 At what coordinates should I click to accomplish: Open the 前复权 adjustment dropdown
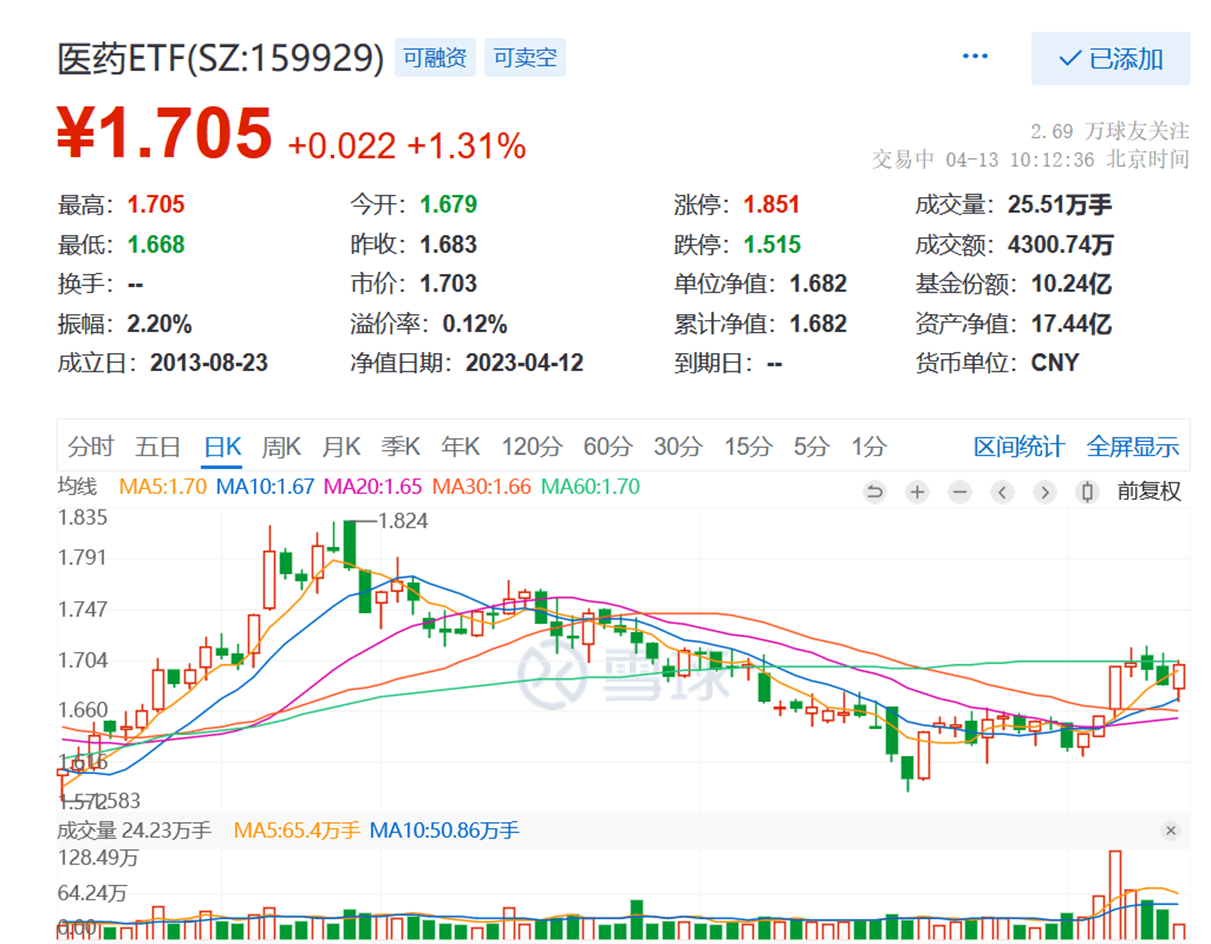pyautogui.click(x=1148, y=492)
